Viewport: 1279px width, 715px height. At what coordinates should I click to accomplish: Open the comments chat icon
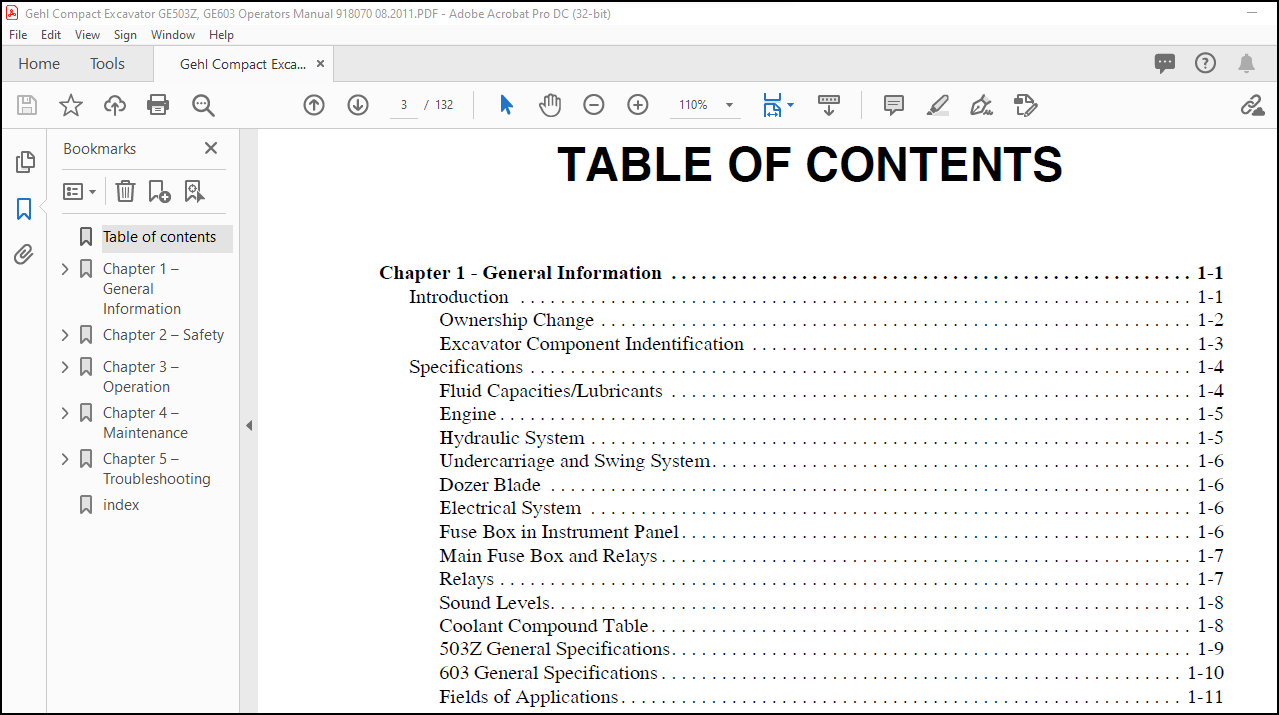[x=1165, y=63]
